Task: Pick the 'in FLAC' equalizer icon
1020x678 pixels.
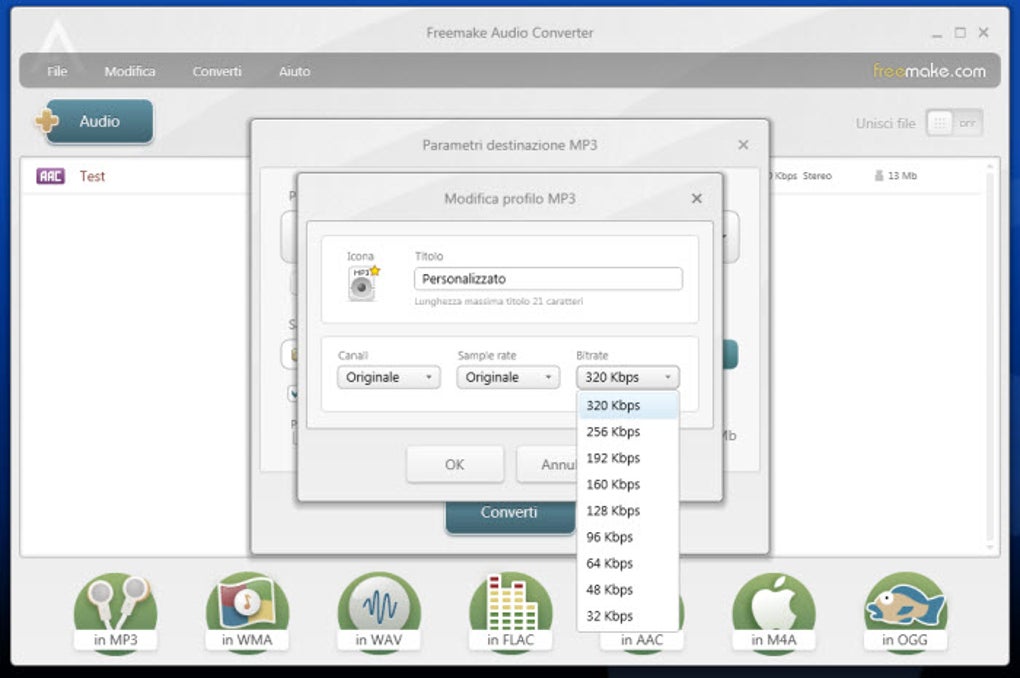Action: (511, 612)
